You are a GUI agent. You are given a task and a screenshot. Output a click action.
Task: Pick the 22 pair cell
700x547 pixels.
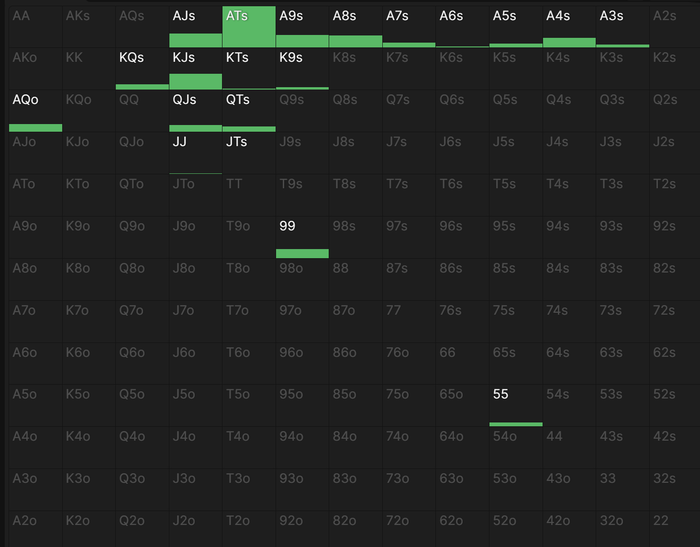click(675, 529)
